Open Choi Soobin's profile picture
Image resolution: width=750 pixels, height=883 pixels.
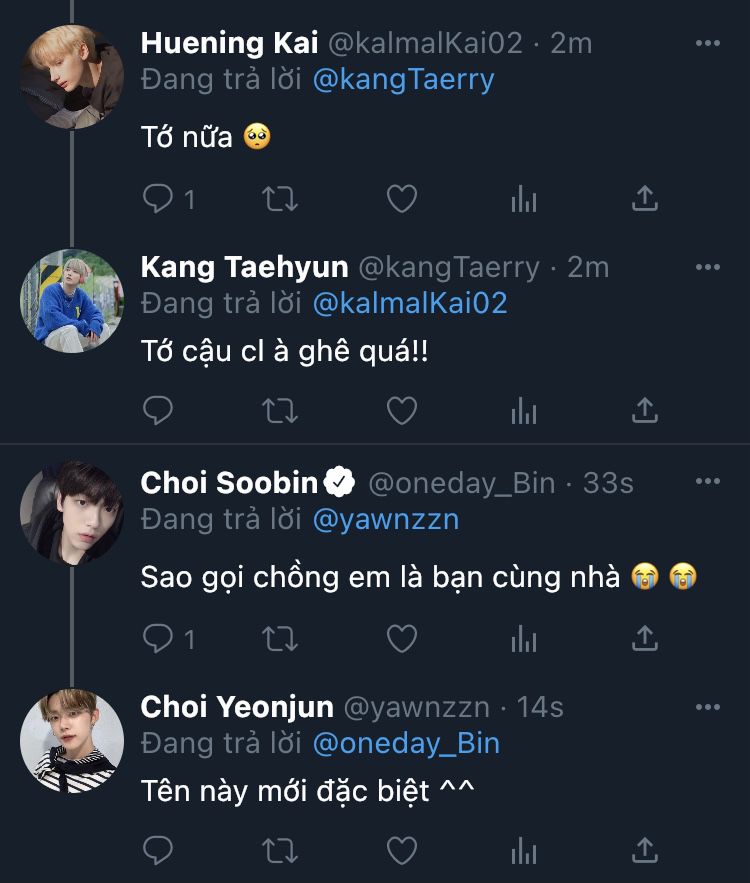pyautogui.click(x=71, y=513)
